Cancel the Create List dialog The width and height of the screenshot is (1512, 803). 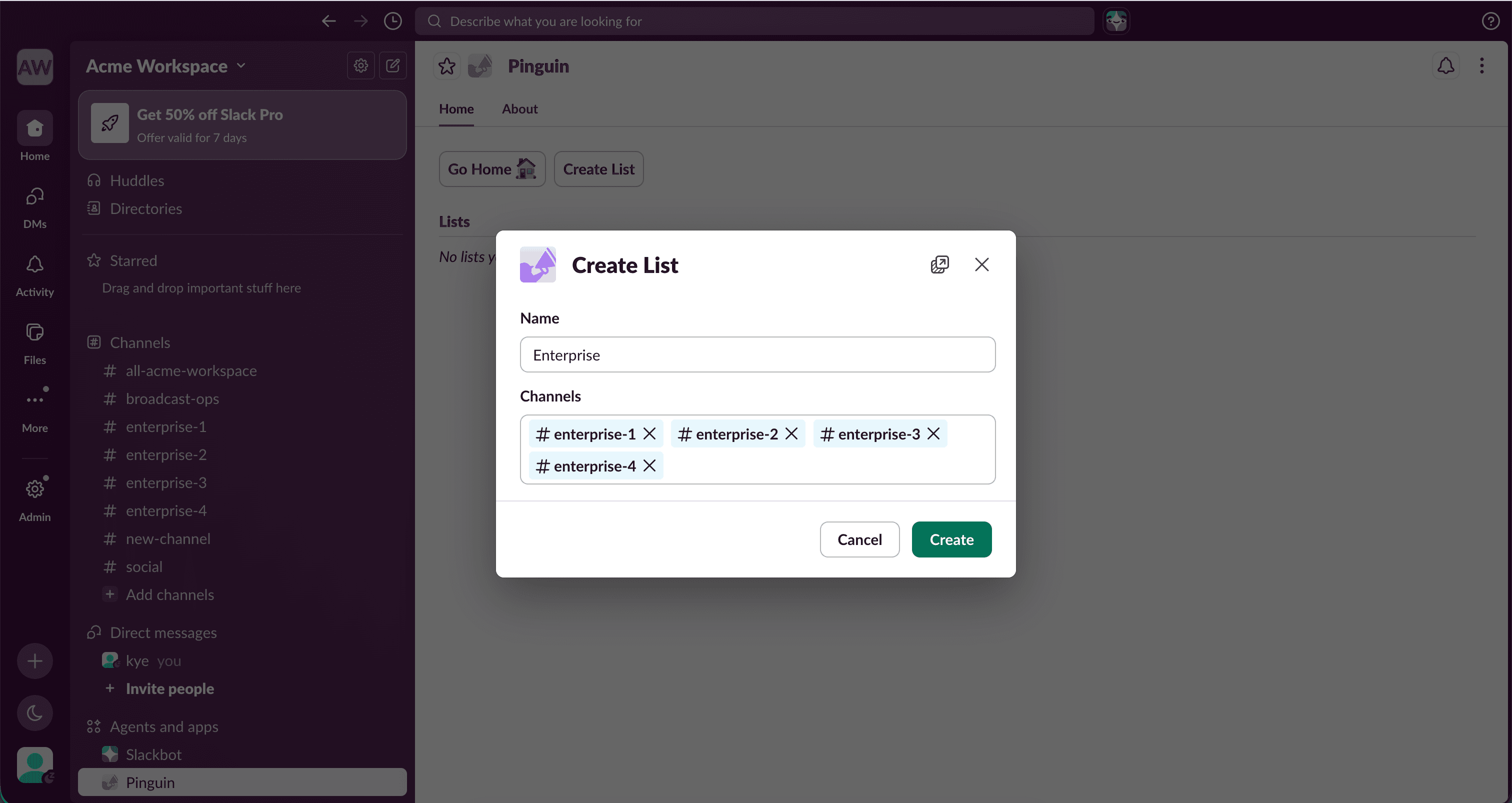pos(859,539)
